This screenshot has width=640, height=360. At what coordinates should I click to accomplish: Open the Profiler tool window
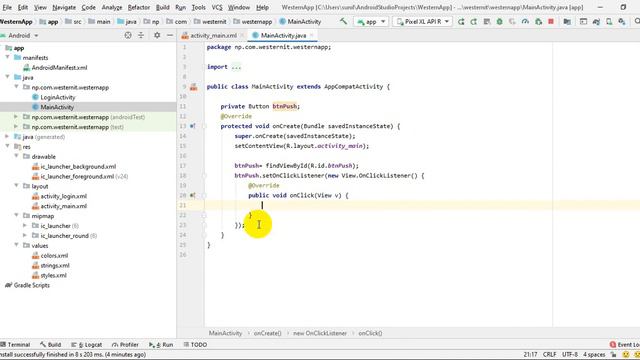pos(125,345)
